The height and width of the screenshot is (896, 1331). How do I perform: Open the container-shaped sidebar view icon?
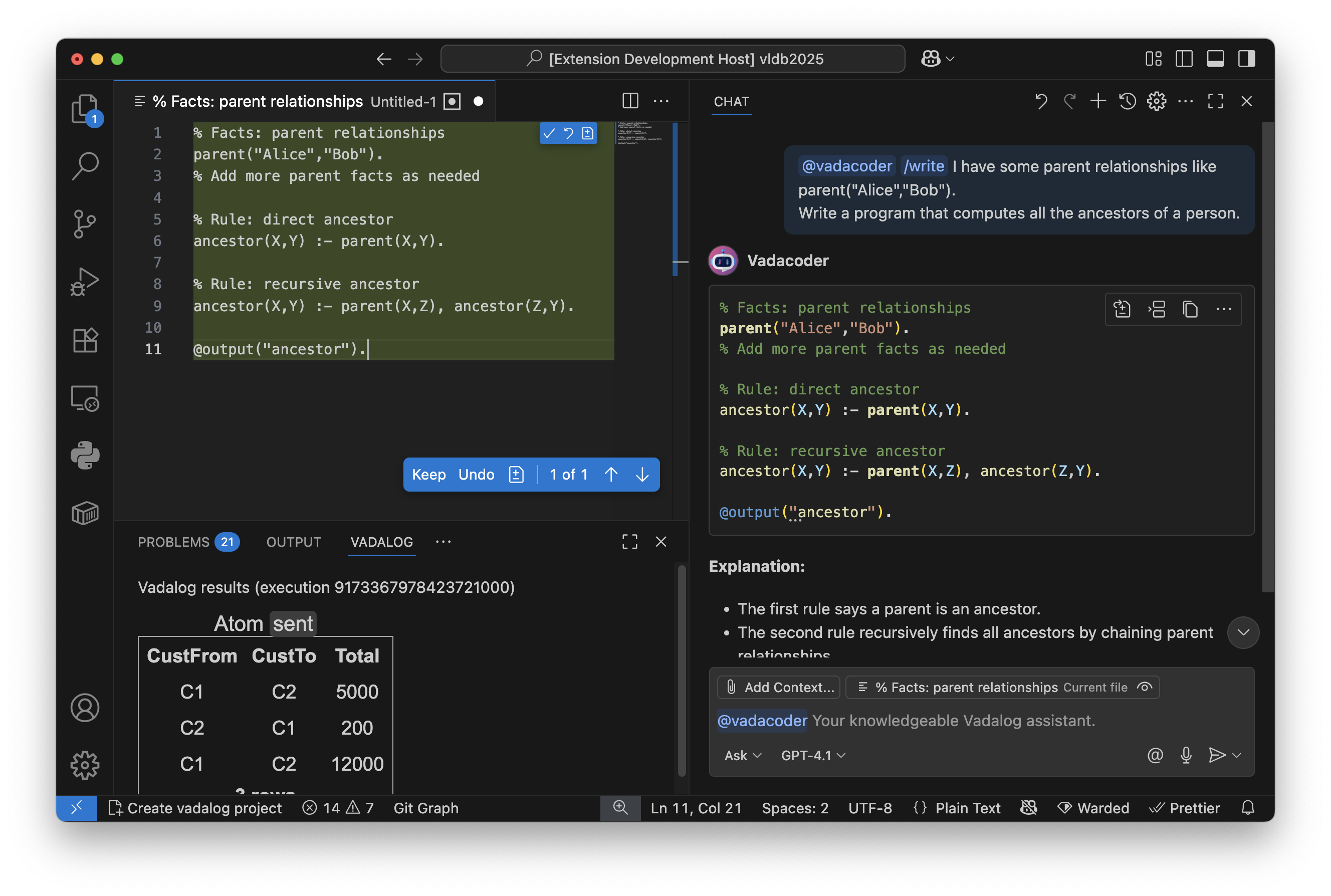[x=85, y=513]
